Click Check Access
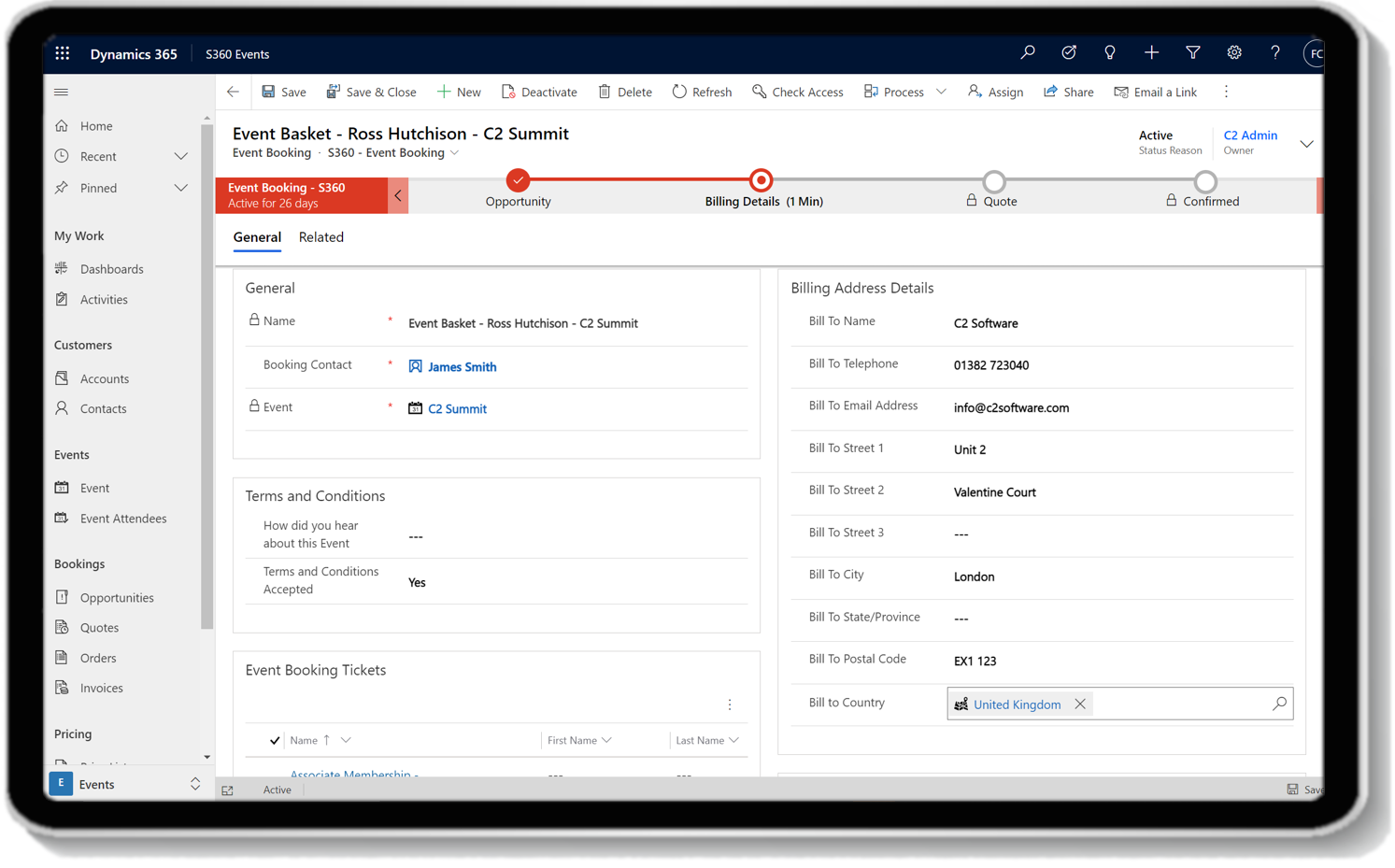Image resolution: width=1395 pixels, height=868 pixels. point(798,92)
